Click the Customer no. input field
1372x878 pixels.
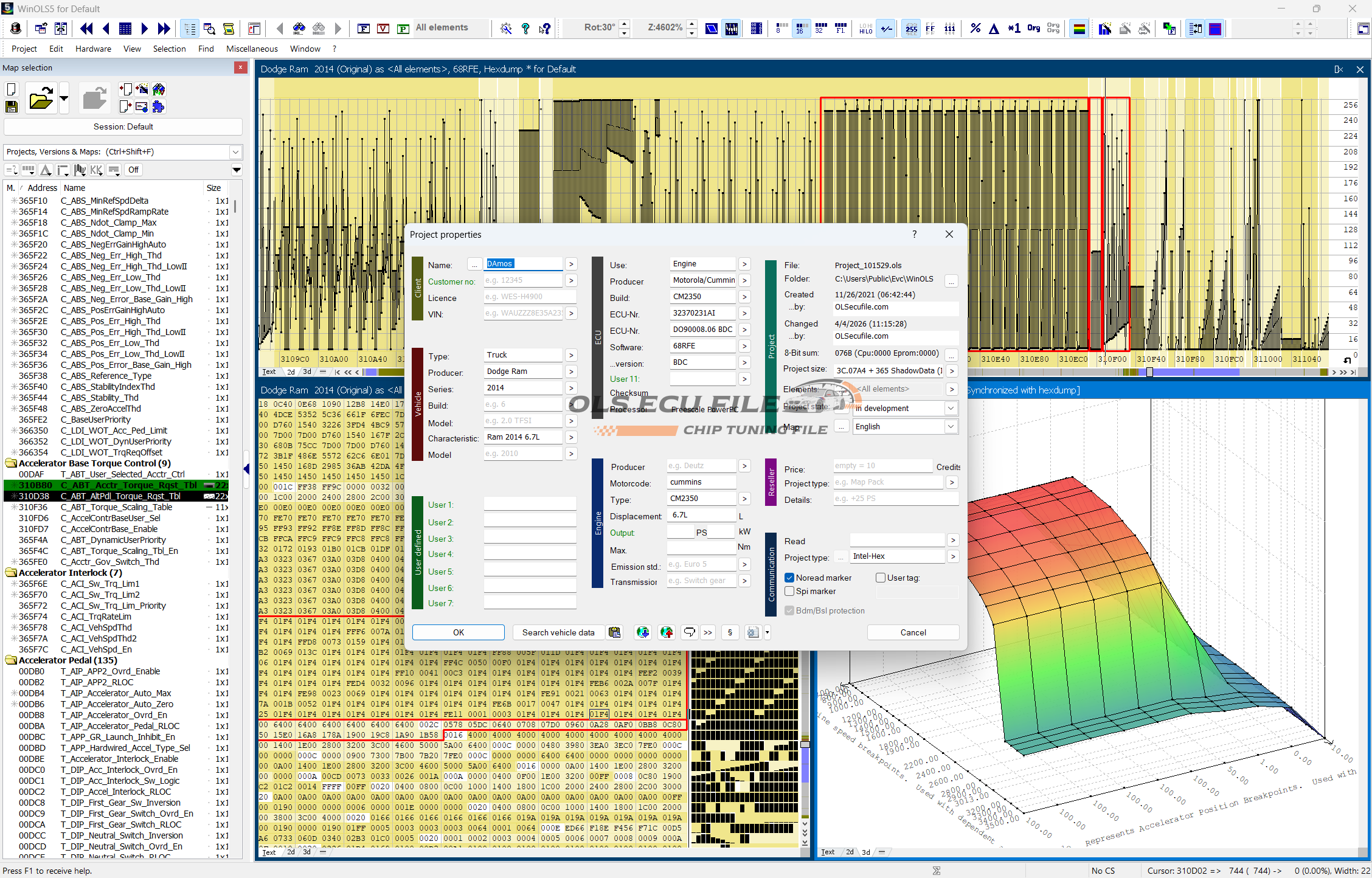[x=523, y=280]
